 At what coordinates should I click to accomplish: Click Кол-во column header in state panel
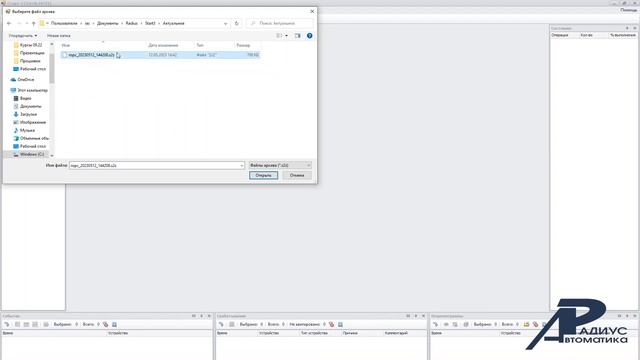(587, 35)
